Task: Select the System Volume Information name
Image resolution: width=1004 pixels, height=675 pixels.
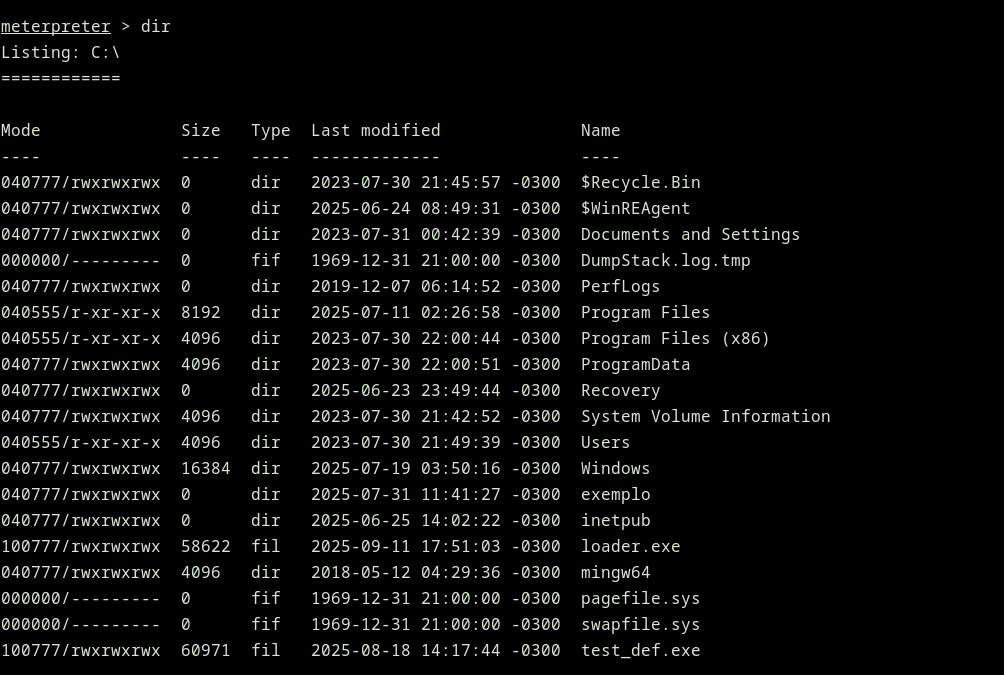Action: [x=705, y=416]
